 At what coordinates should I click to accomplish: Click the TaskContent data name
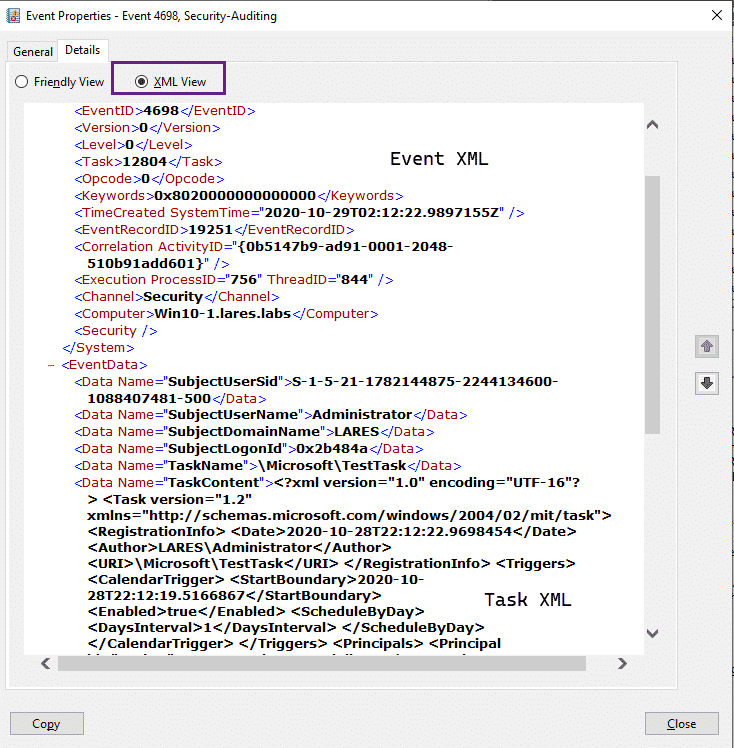tap(214, 483)
